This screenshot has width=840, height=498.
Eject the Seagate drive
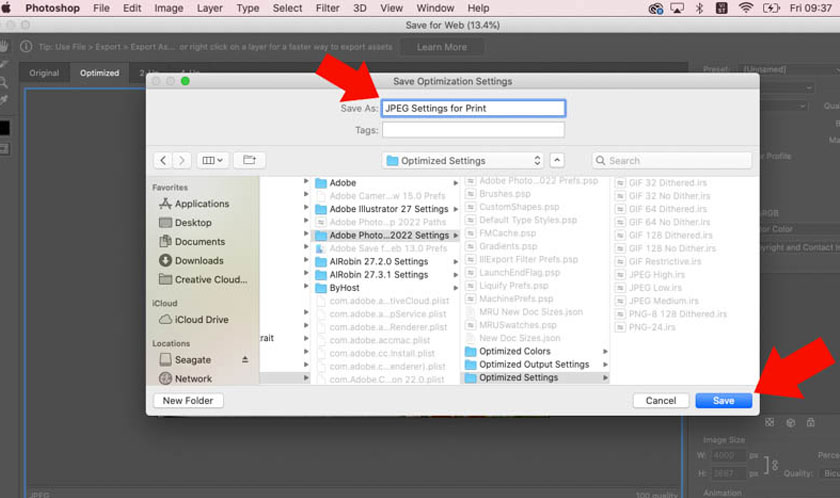pyautogui.click(x=245, y=359)
